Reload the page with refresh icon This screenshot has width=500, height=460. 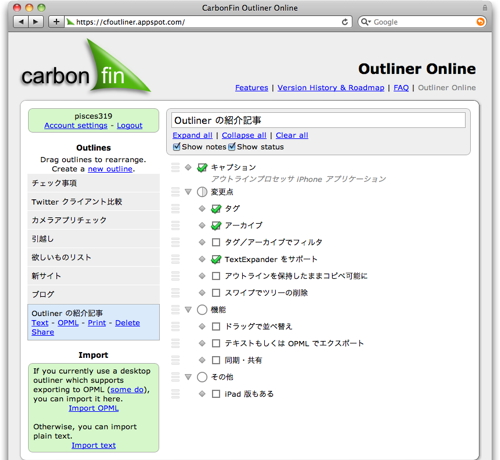pyautogui.click(x=345, y=22)
